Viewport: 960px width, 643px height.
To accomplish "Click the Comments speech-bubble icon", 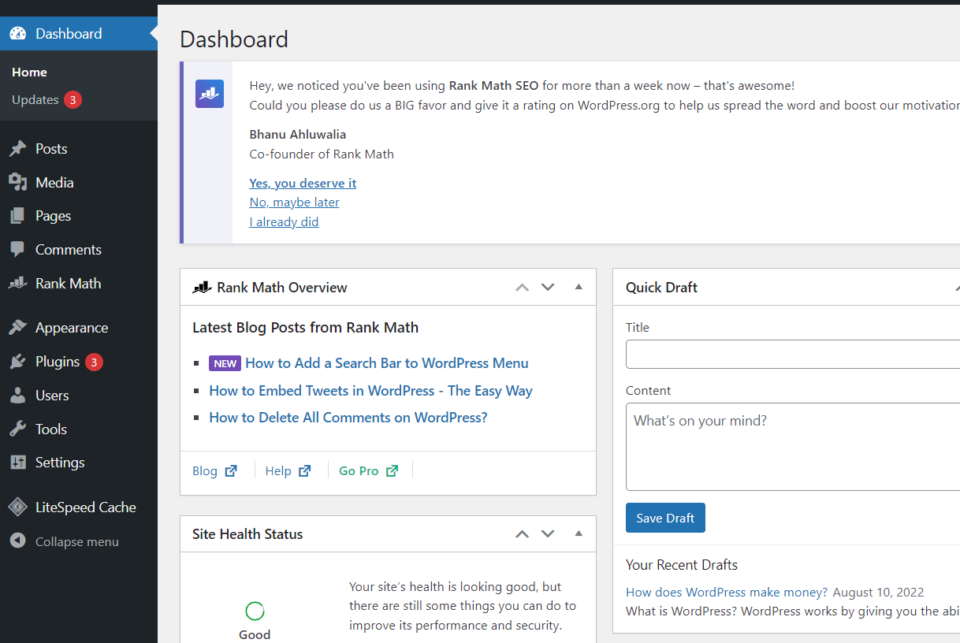I will 18,249.
